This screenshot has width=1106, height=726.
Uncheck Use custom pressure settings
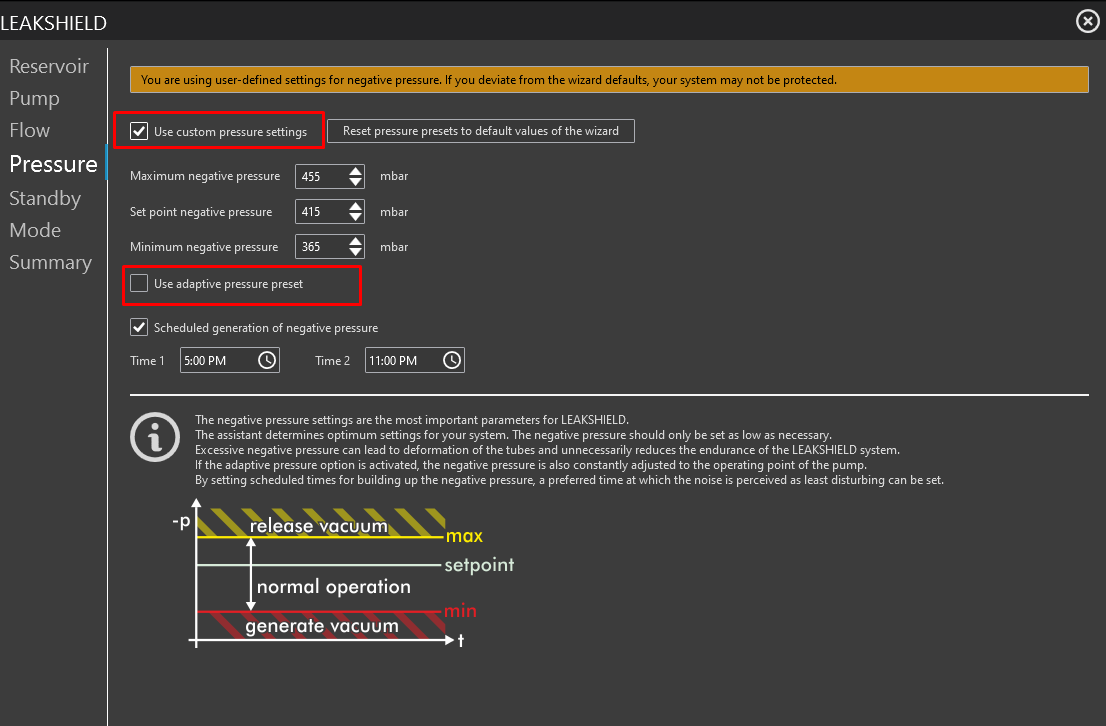pos(139,131)
